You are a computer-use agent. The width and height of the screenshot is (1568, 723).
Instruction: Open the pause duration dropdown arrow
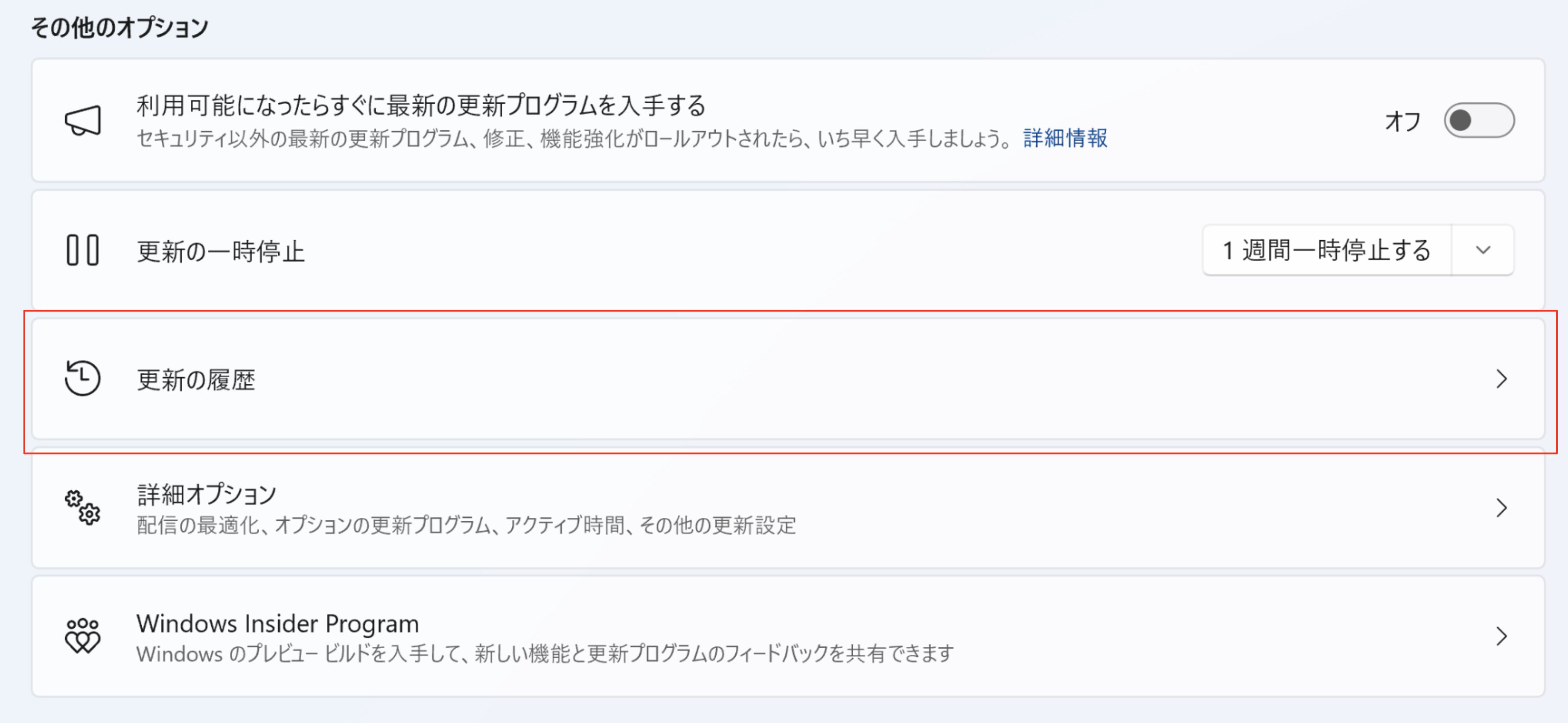pos(1483,250)
